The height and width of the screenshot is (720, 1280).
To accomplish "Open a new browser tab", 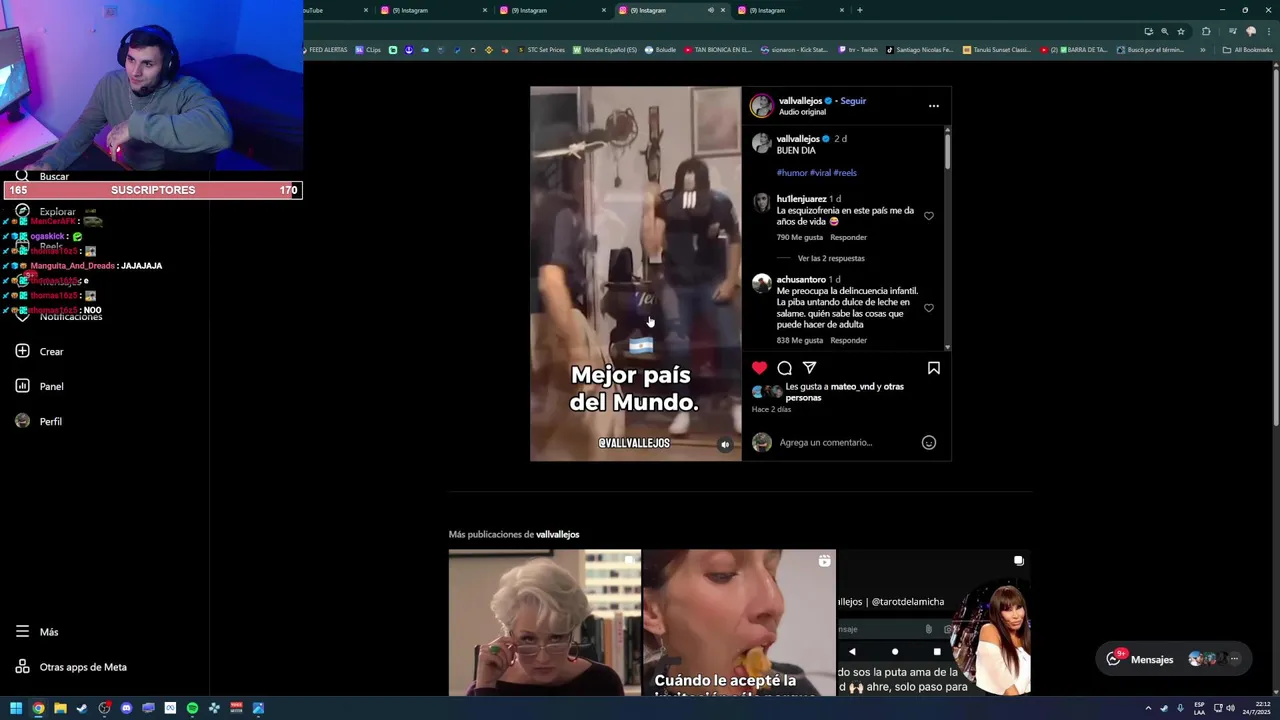I will tap(860, 10).
